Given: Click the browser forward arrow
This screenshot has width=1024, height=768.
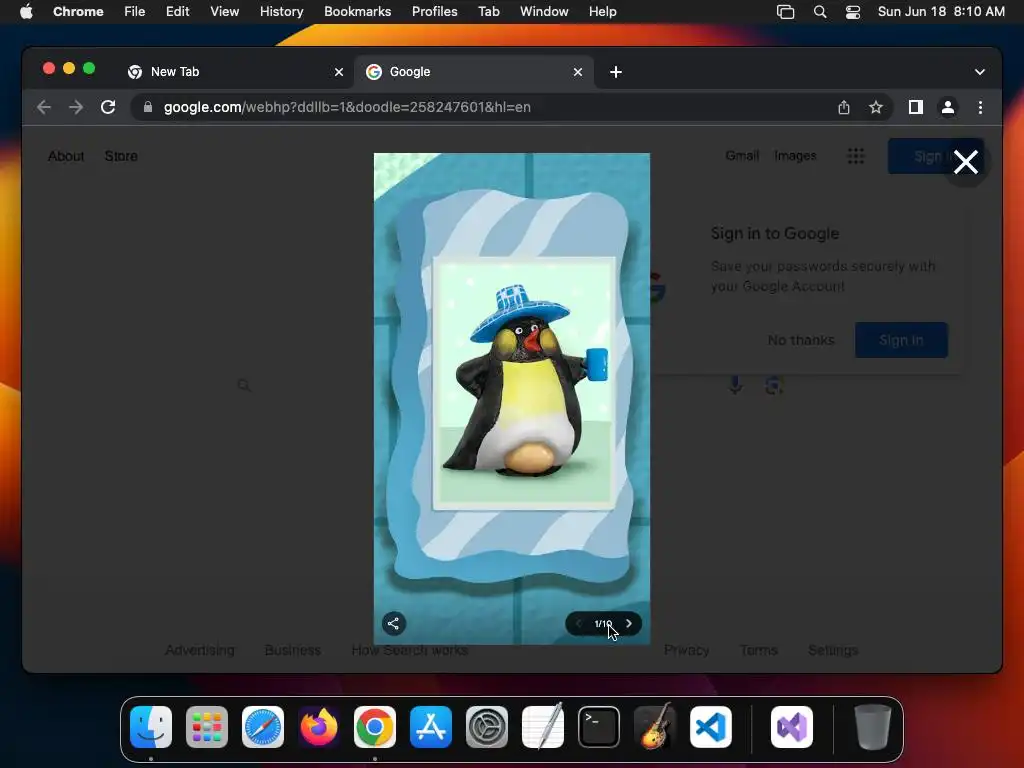Looking at the screenshot, I should click(x=76, y=107).
